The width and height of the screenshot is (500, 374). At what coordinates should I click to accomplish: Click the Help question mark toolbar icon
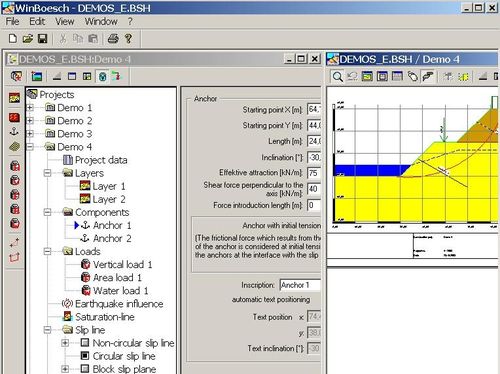128,39
